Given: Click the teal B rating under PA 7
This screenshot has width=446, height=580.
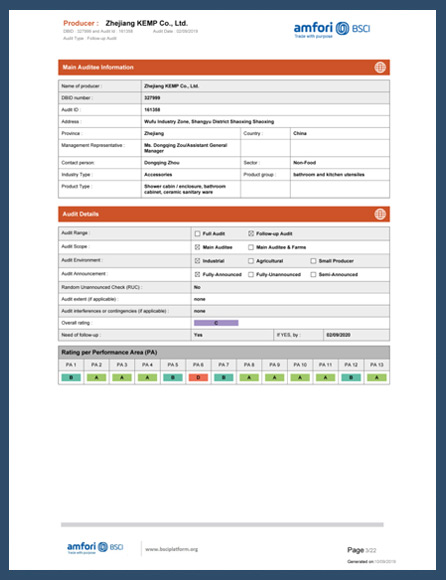Looking at the screenshot, I should click(x=224, y=378).
